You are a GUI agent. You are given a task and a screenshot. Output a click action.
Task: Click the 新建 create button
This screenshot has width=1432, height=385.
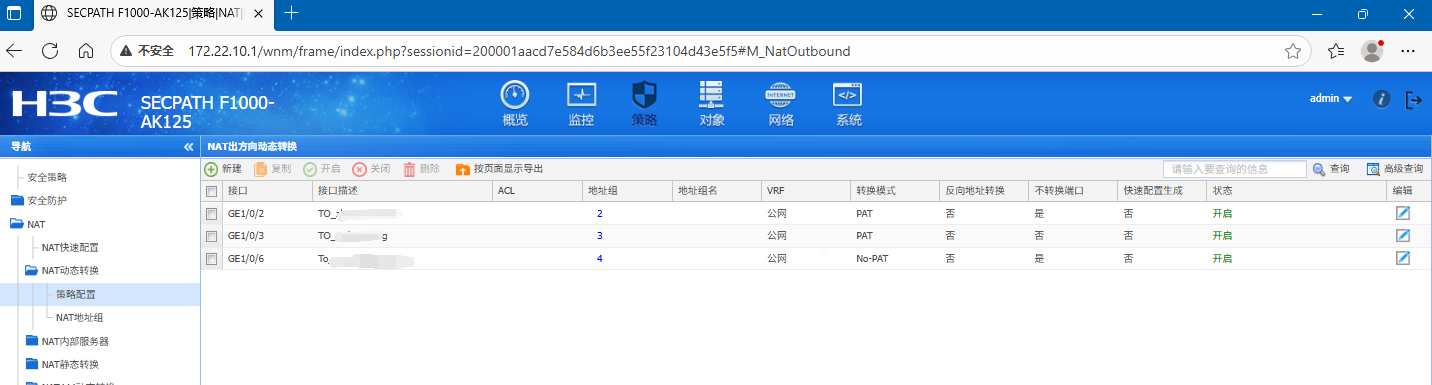tap(223, 169)
